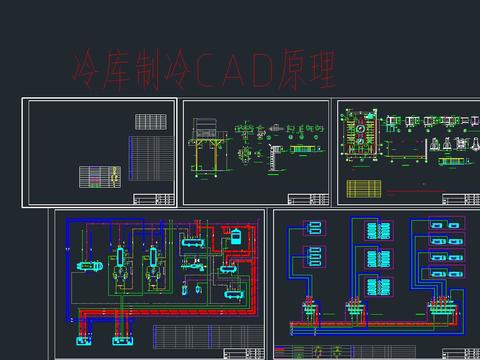
Task: Click the yellow table in top-right sheet
Action: [x=364, y=189]
